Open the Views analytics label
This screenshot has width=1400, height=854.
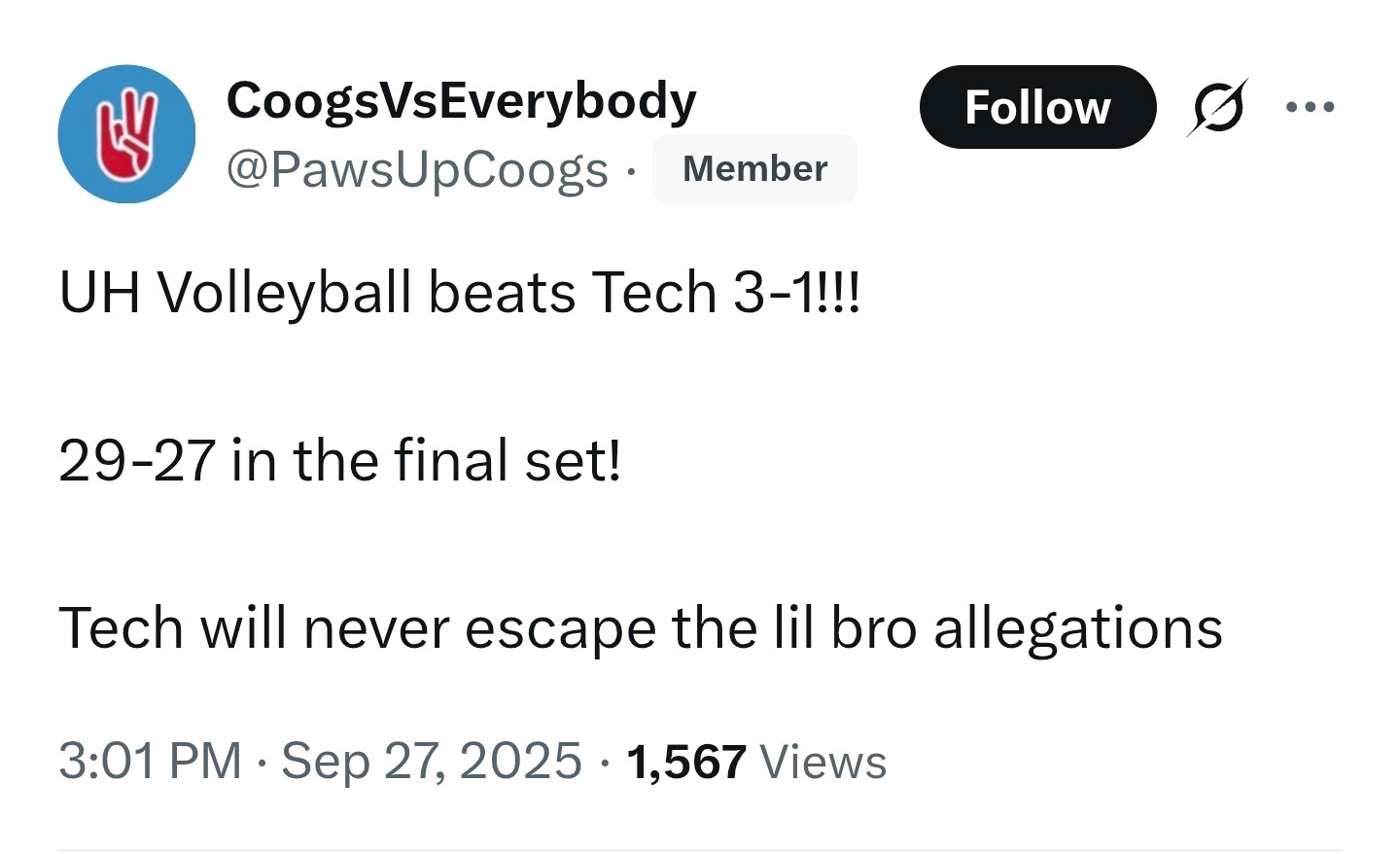point(822,762)
